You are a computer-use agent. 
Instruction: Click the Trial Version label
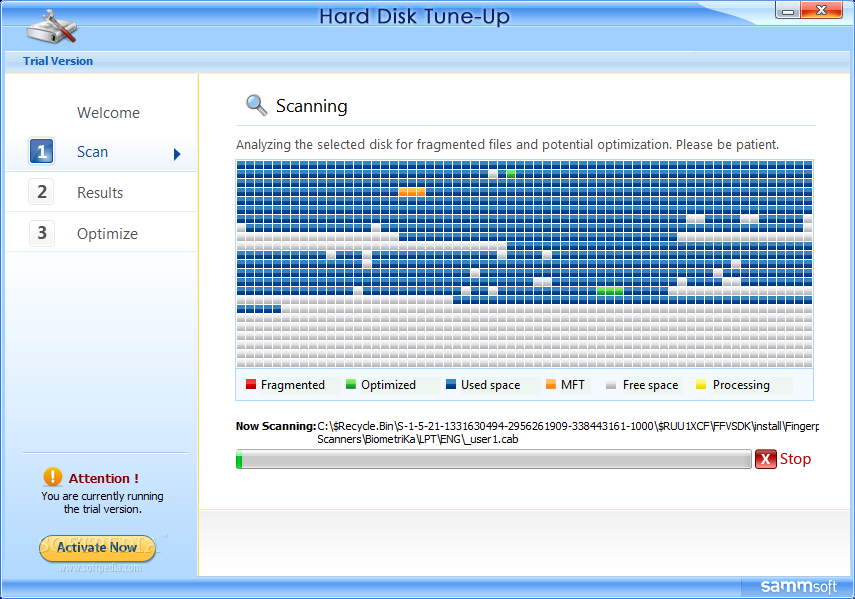(58, 61)
